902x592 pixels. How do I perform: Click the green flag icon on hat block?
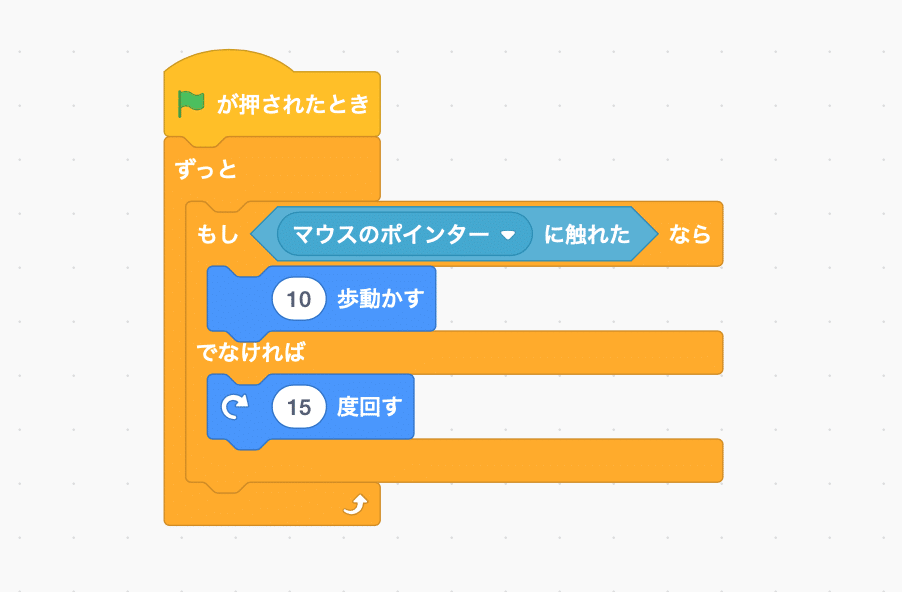point(191,104)
